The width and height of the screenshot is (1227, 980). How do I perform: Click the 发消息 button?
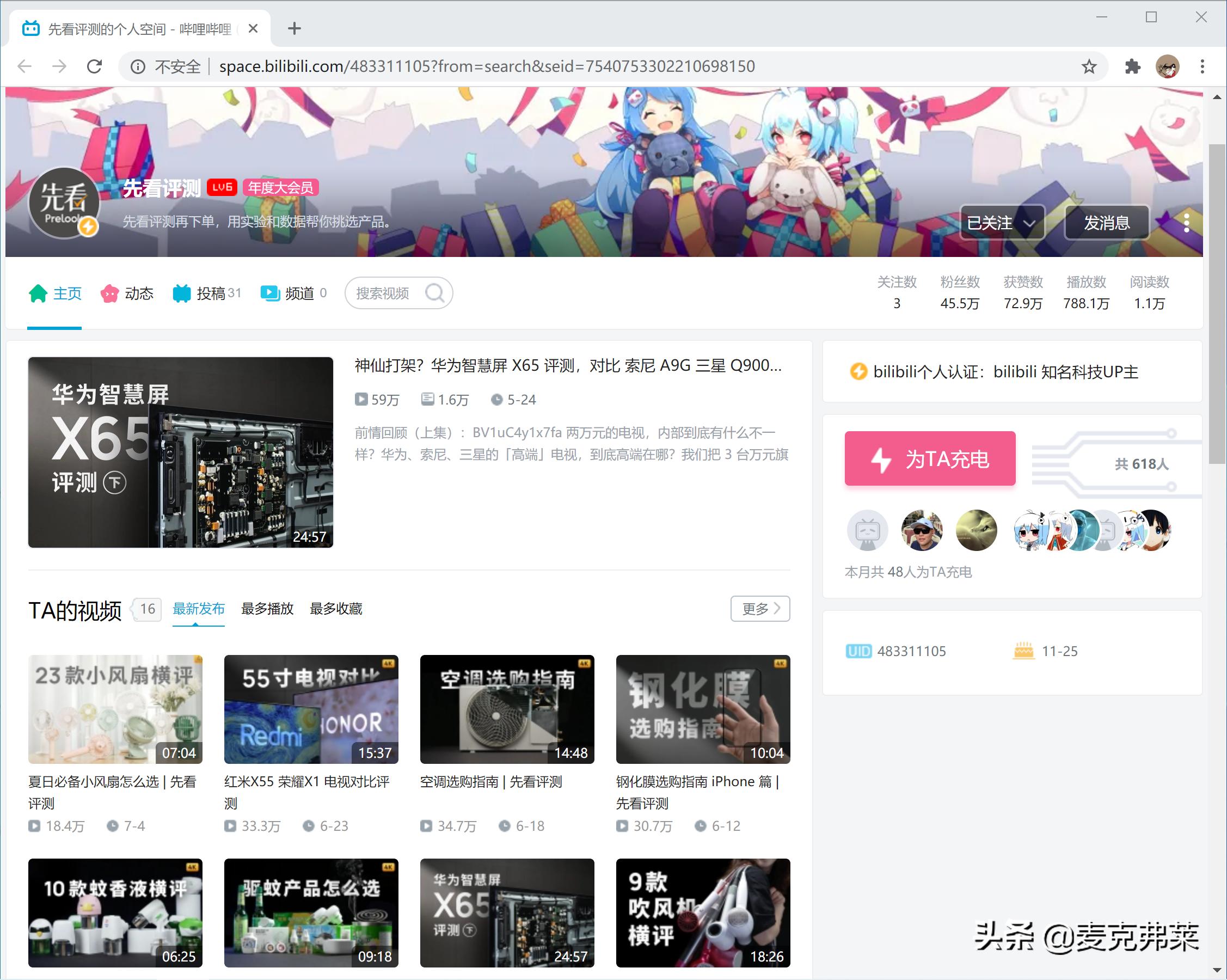point(1106,223)
